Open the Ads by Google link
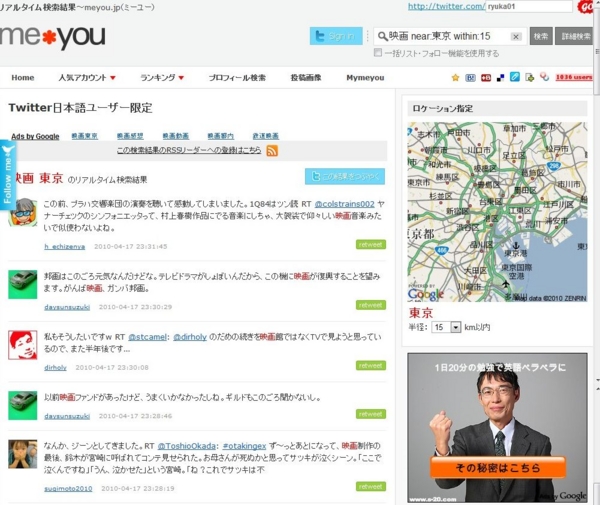The height and width of the screenshot is (505, 600). [35, 136]
